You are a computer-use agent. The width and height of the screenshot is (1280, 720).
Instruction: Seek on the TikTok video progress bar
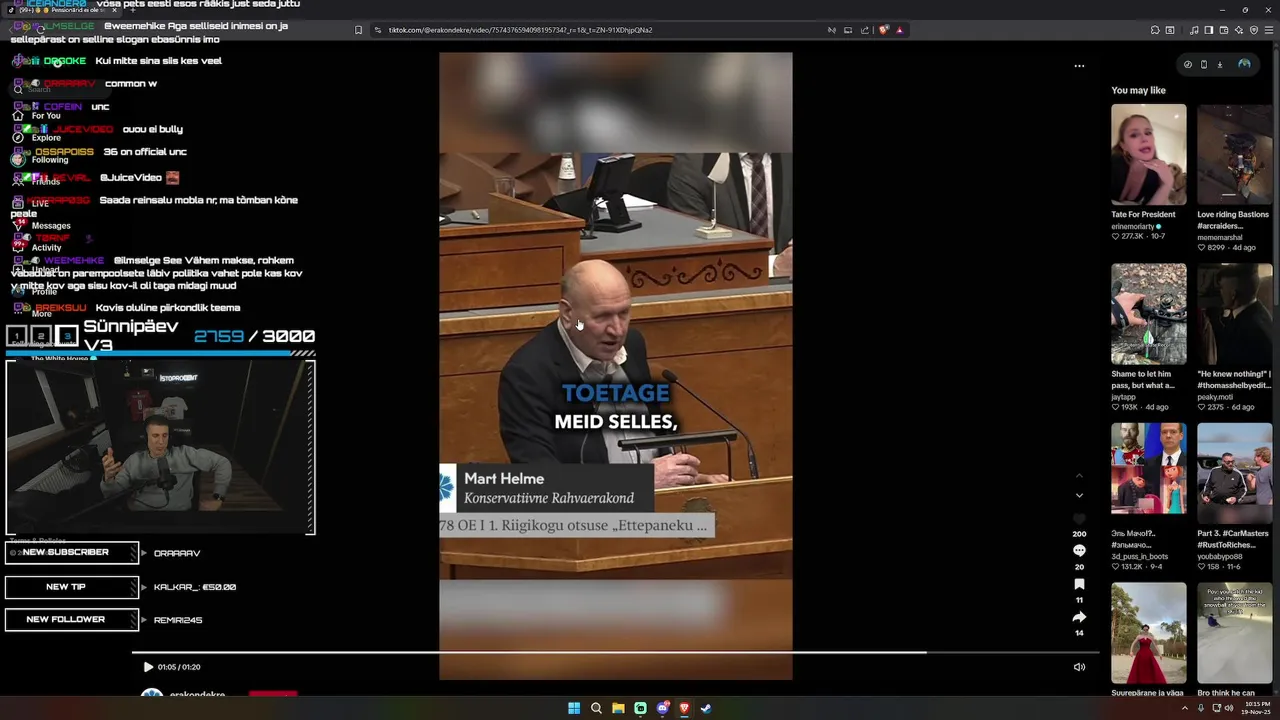click(x=615, y=653)
